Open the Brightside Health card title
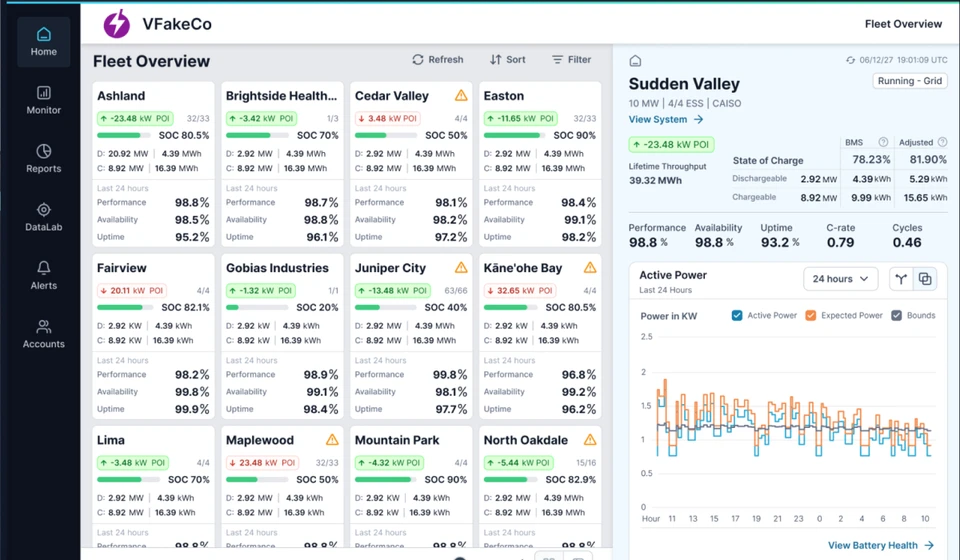960x560 pixels. point(282,95)
